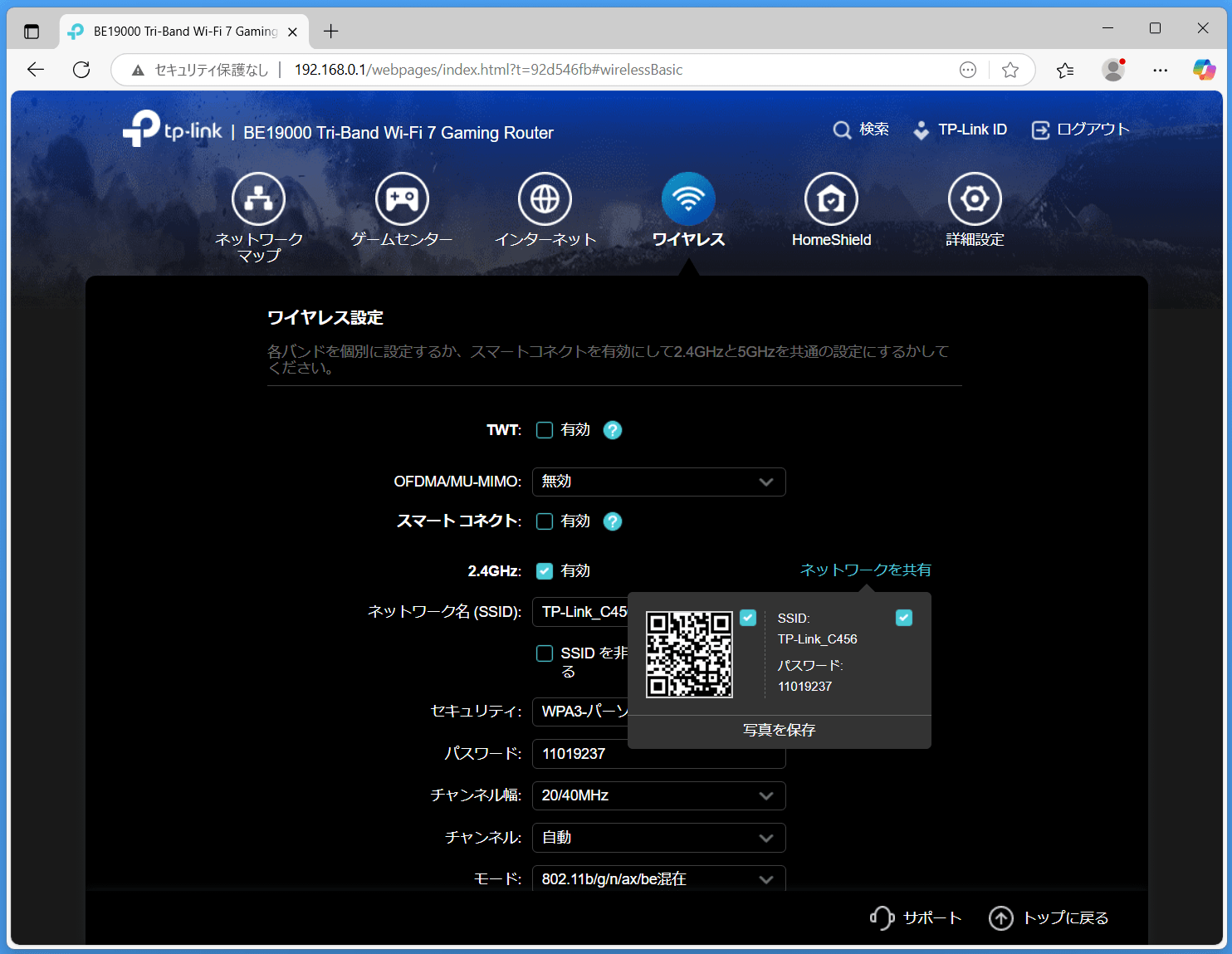Click the address bar feedback smiley icon
Image resolution: width=1232 pixels, height=954 pixels.
968,70
